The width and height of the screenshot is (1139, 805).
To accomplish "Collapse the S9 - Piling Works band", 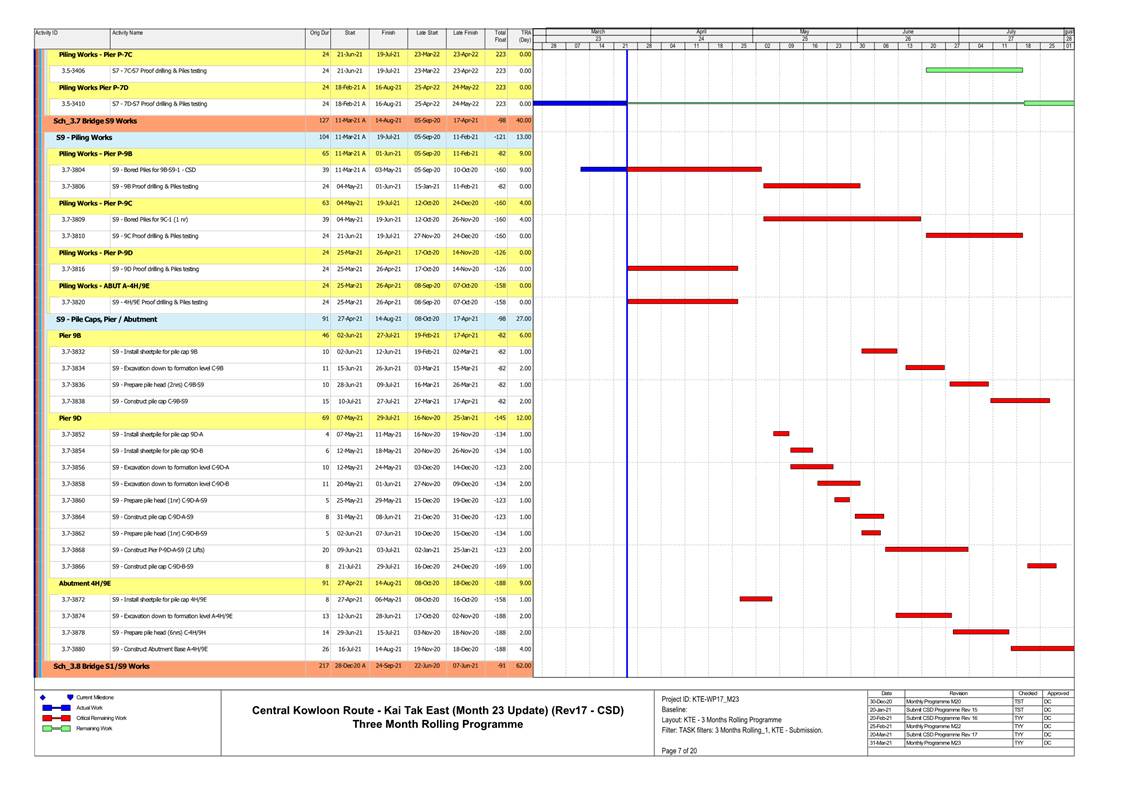I will (x=84, y=137).
